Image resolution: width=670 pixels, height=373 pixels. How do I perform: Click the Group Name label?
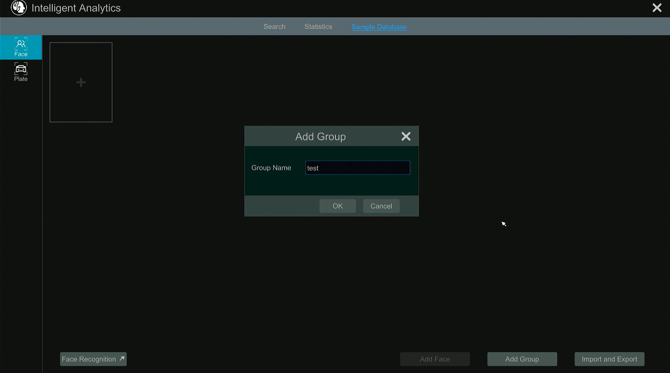pyautogui.click(x=271, y=168)
